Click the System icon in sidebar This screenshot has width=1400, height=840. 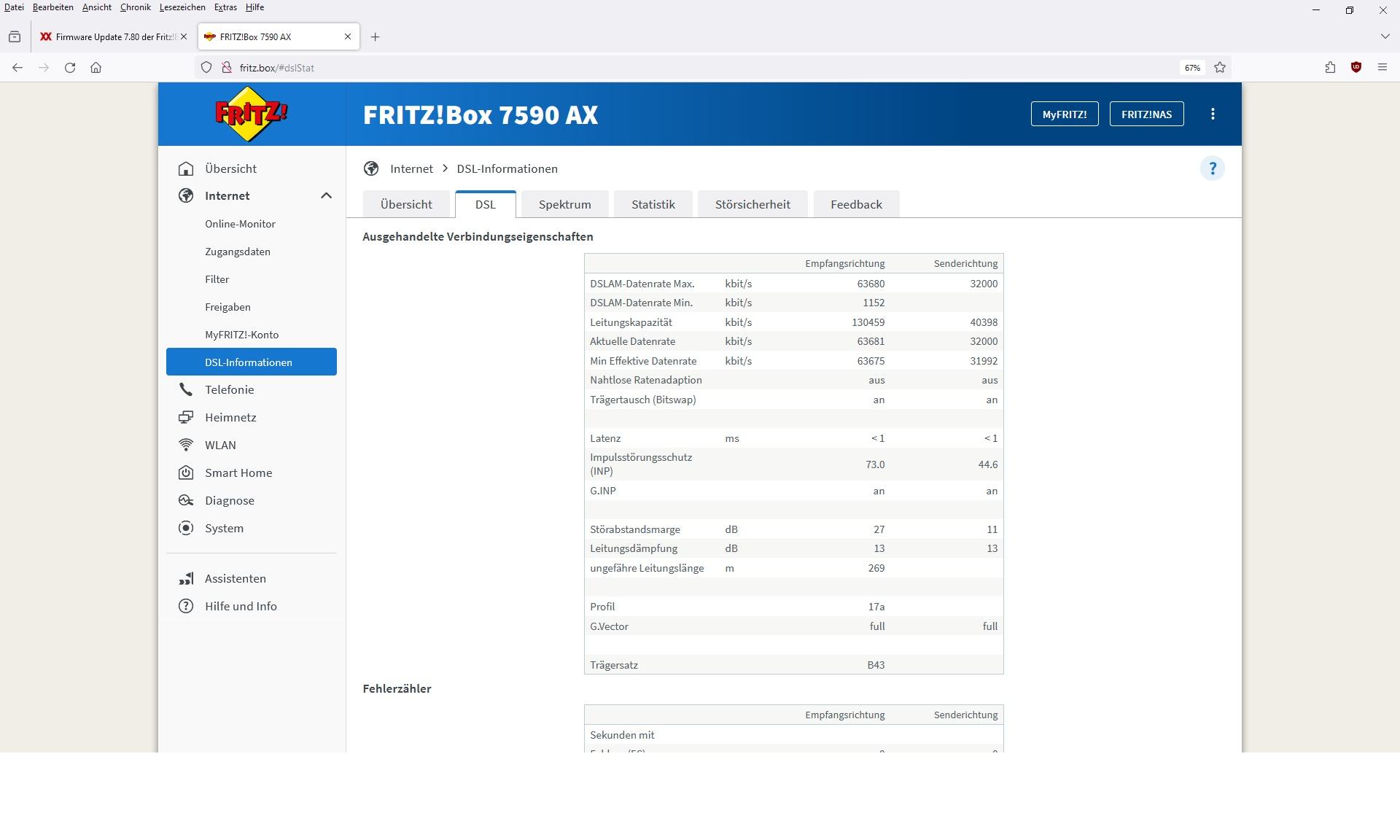pos(186,528)
